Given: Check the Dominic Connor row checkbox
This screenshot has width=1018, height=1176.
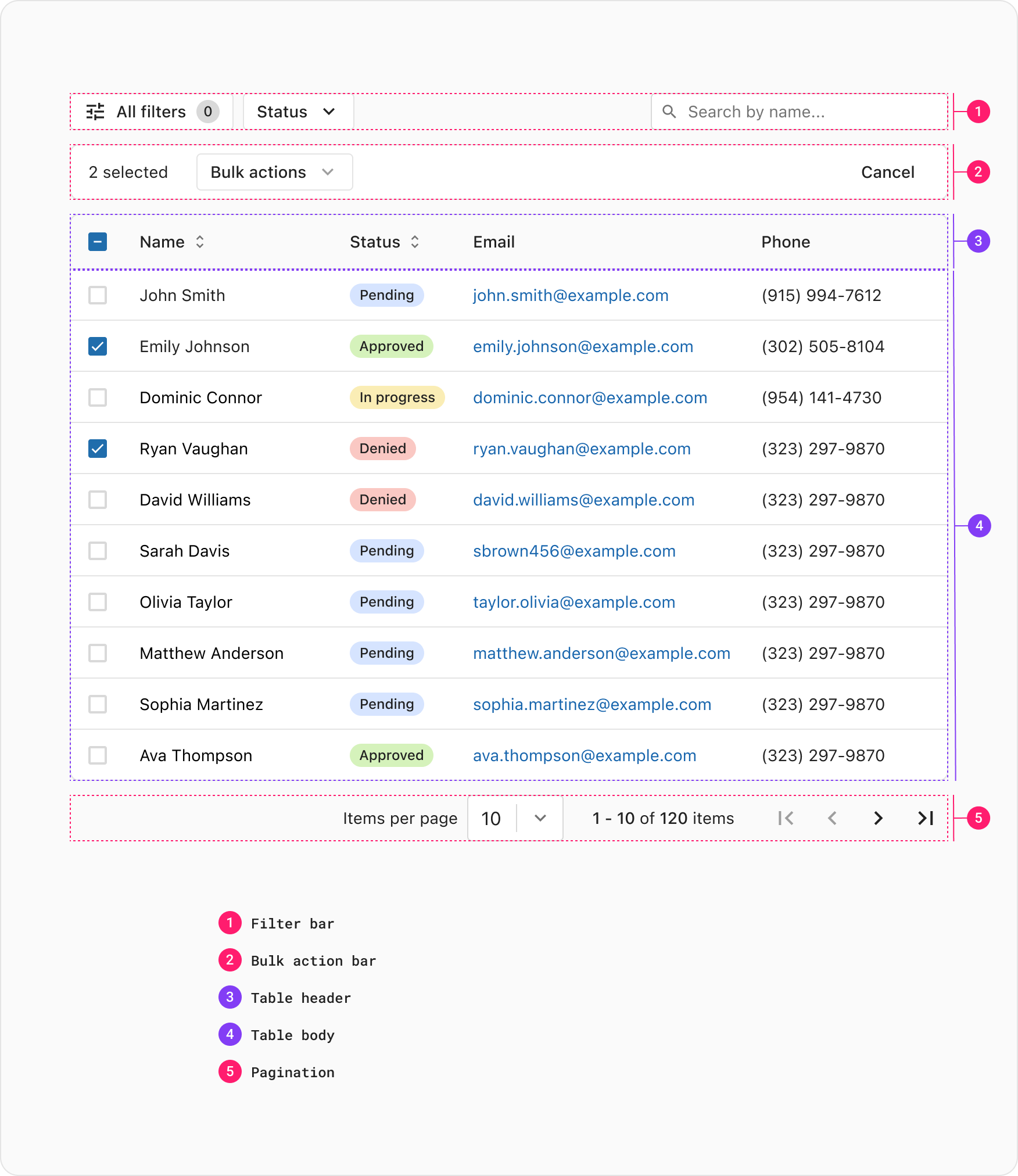Looking at the screenshot, I should coord(98,397).
